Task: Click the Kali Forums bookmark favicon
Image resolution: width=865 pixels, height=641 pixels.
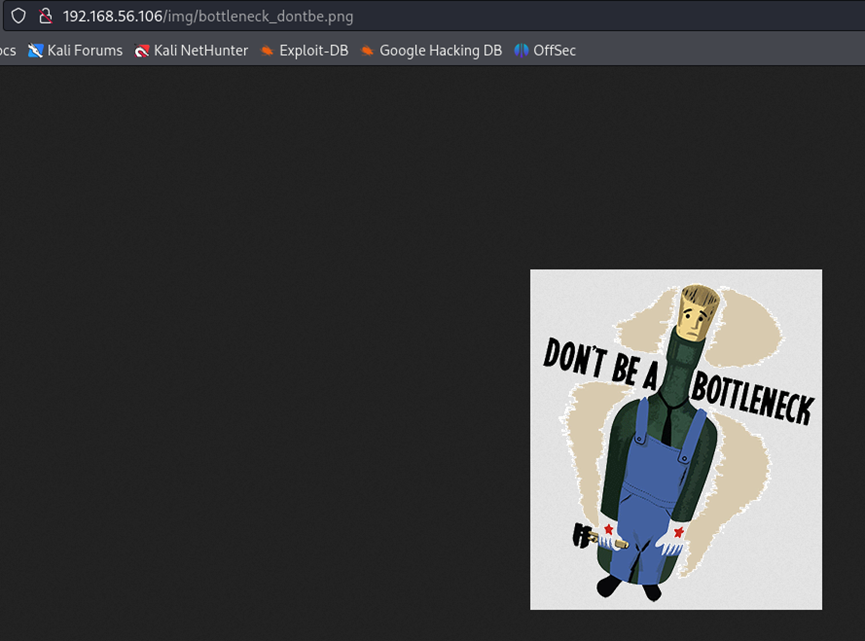Action: tap(35, 51)
